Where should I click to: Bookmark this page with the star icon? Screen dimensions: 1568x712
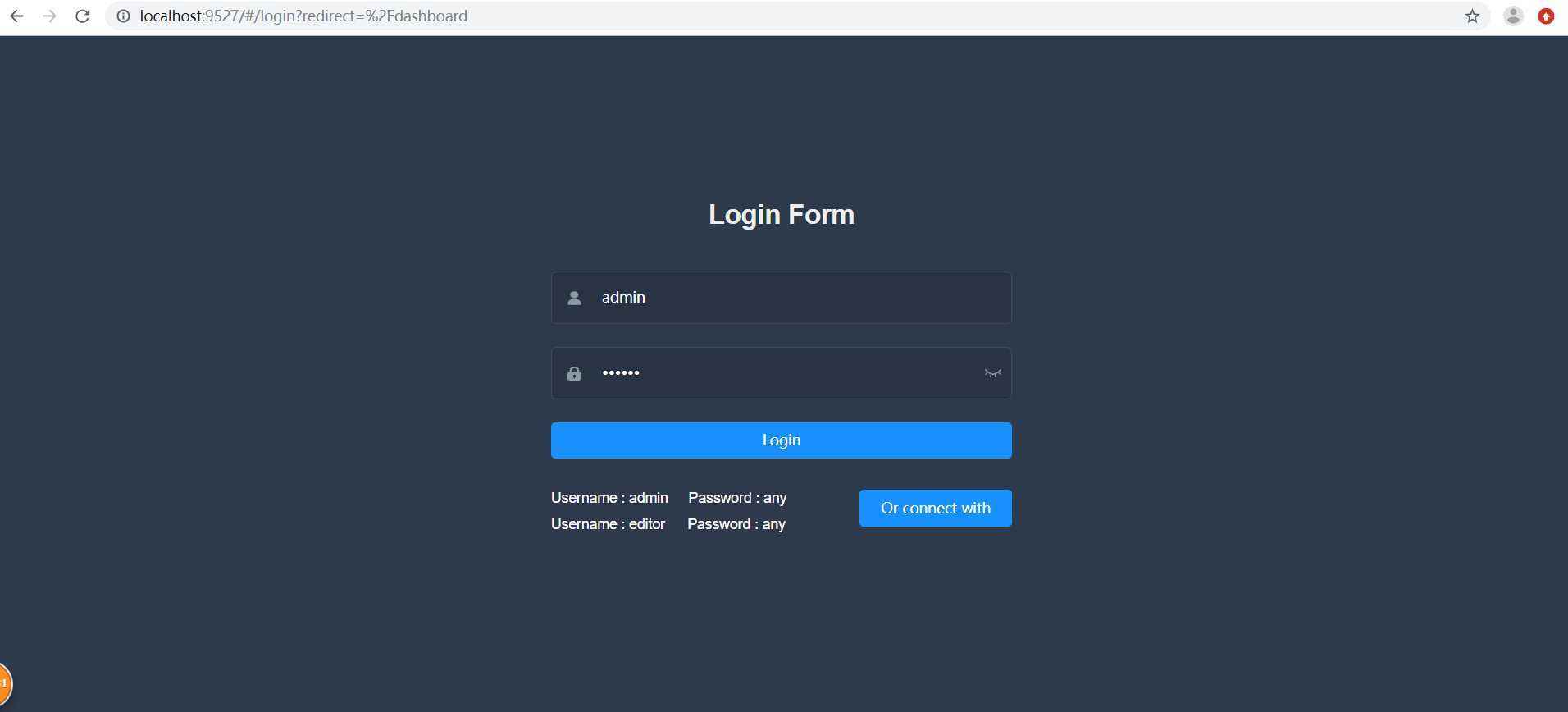point(1472,16)
